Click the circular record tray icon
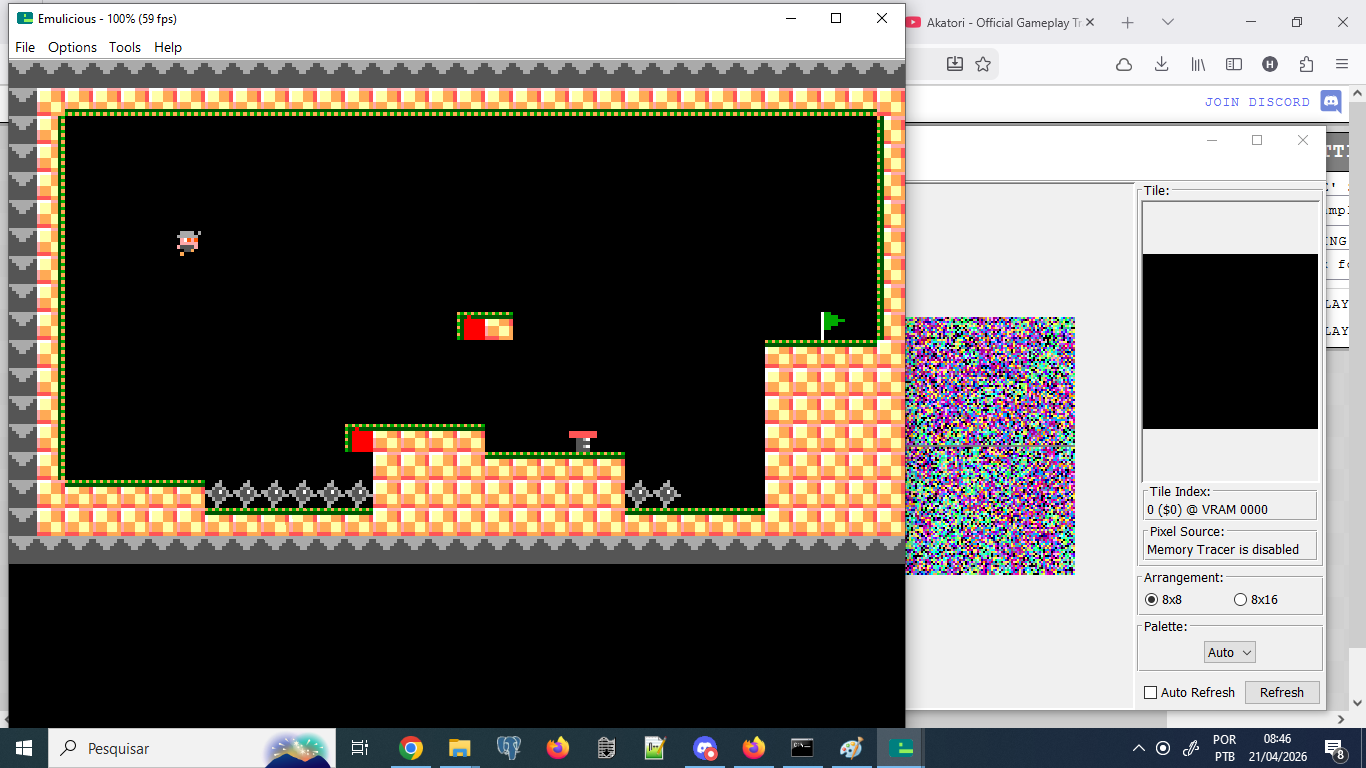This screenshot has height=768, width=1366. (x=1163, y=748)
